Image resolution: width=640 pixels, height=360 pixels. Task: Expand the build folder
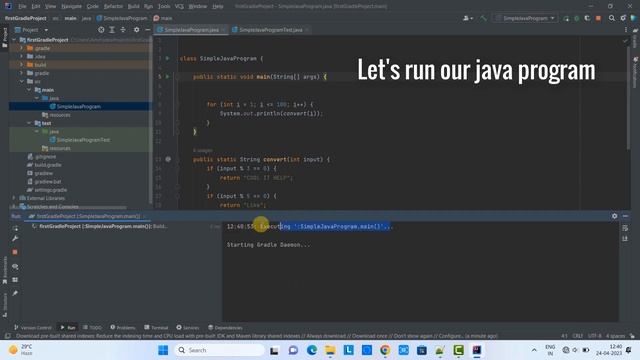[22, 64]
